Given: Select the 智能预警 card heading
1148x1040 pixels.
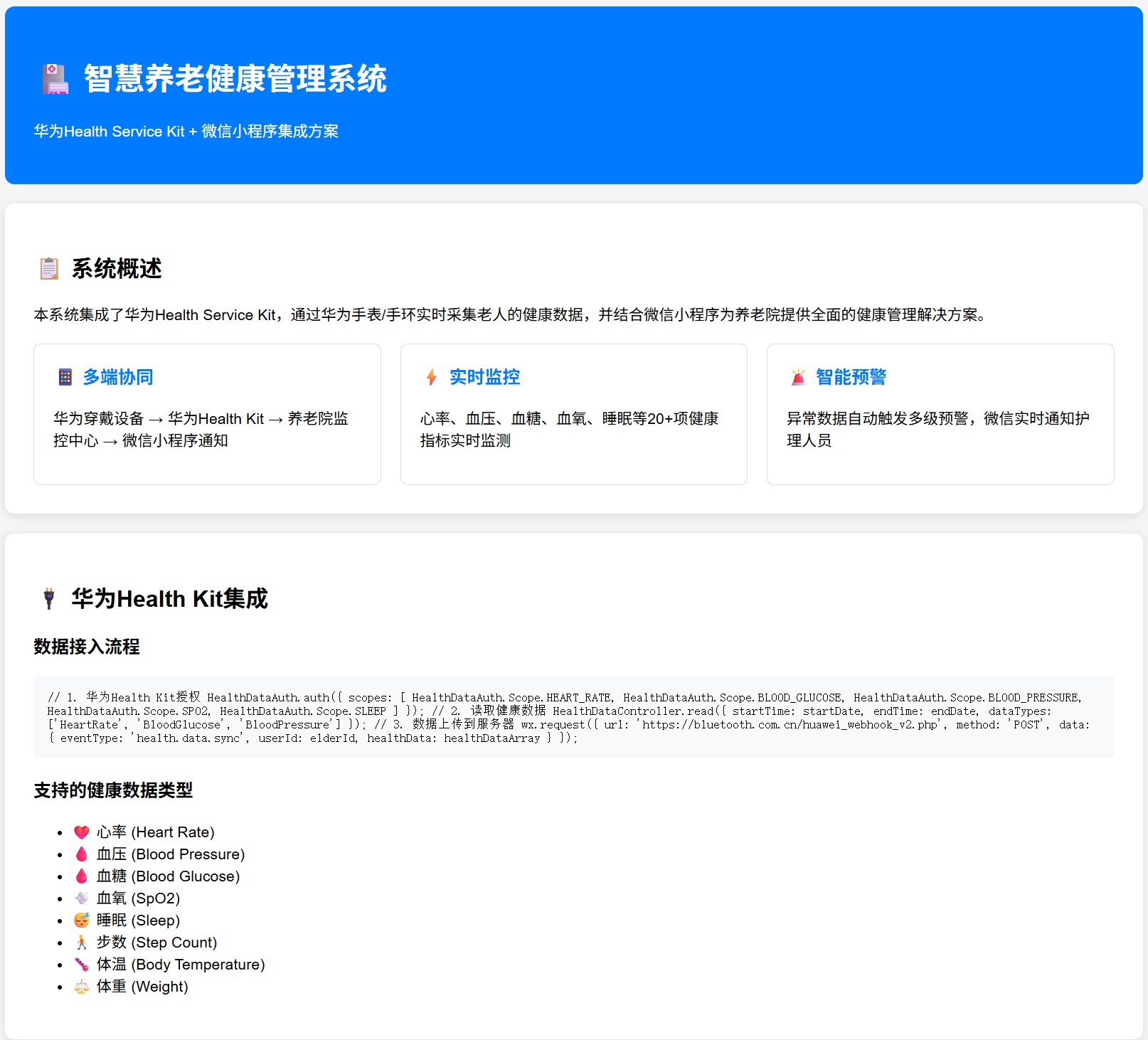Looking at the screenshot, I should pyautogui.click(x=851, y=377).
